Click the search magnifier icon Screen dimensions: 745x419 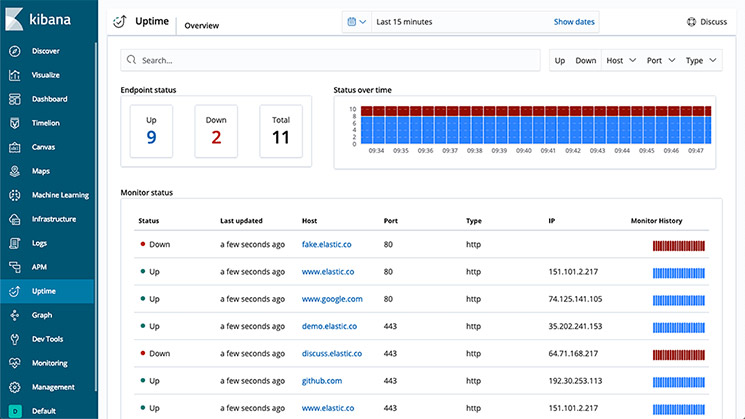pos(131,60)
